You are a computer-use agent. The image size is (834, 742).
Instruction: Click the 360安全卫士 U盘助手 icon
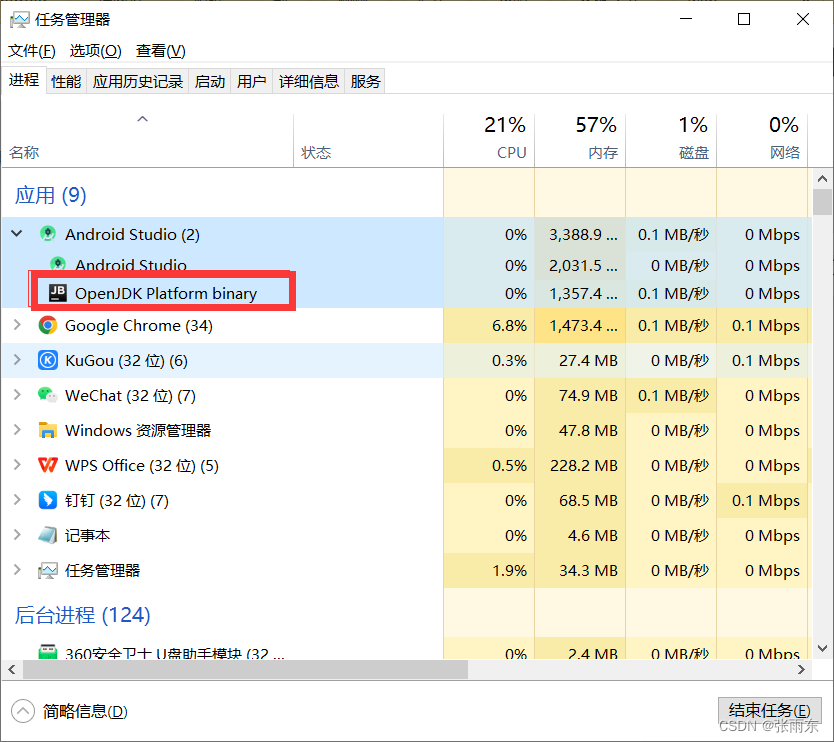pyautogui.click(x=48, y=652)
